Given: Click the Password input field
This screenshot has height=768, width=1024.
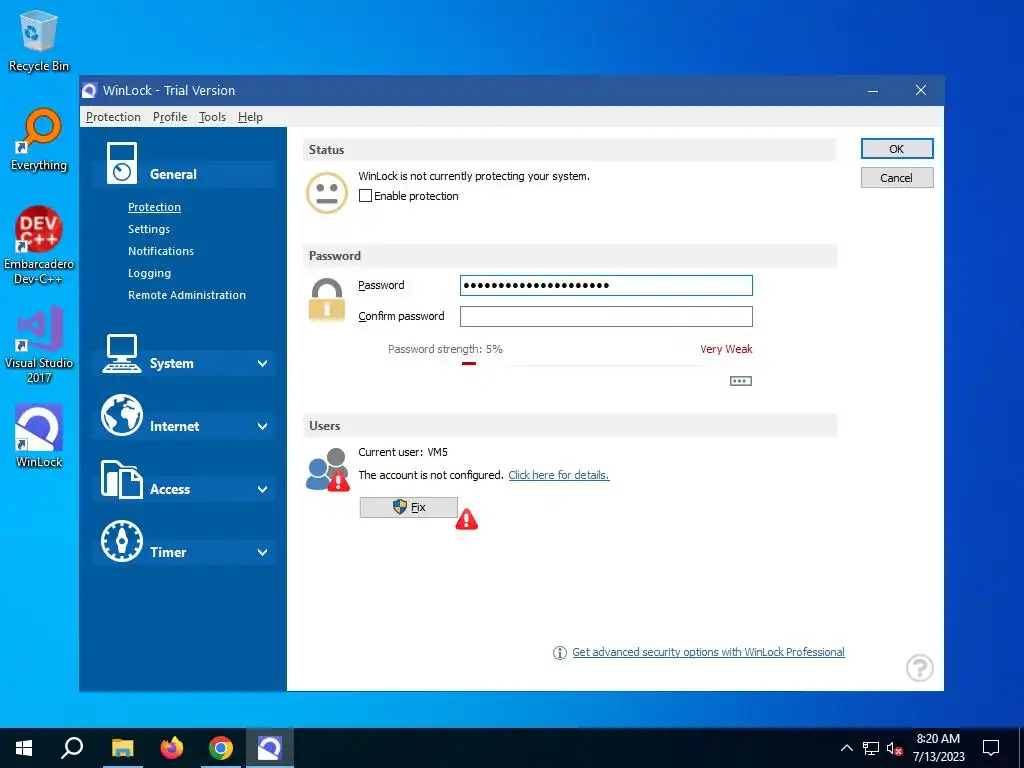Looking at the screenshot, I should 606,285.
